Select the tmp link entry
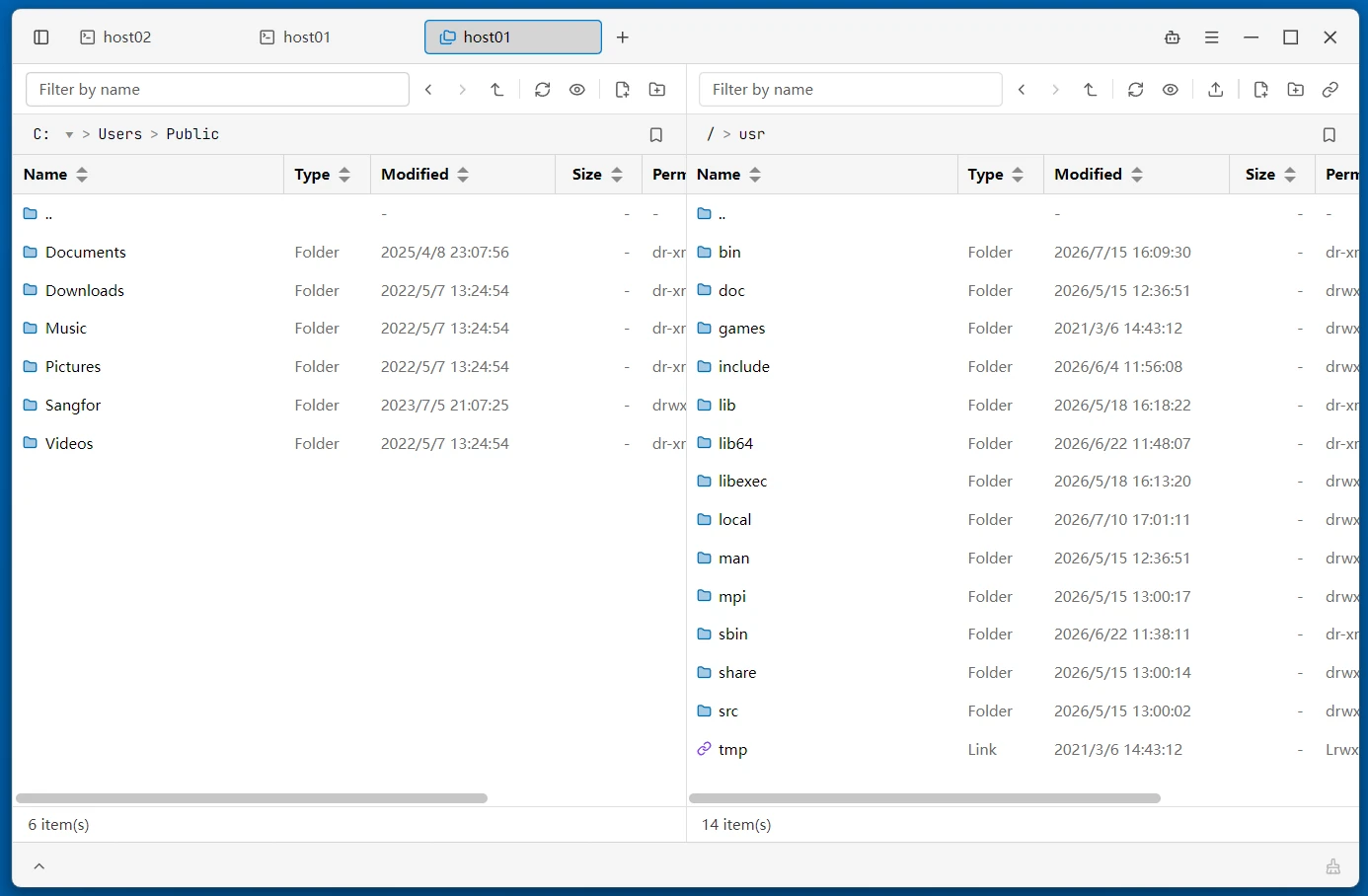Viewport: 1368px width, 896px height. (1024, 750)
